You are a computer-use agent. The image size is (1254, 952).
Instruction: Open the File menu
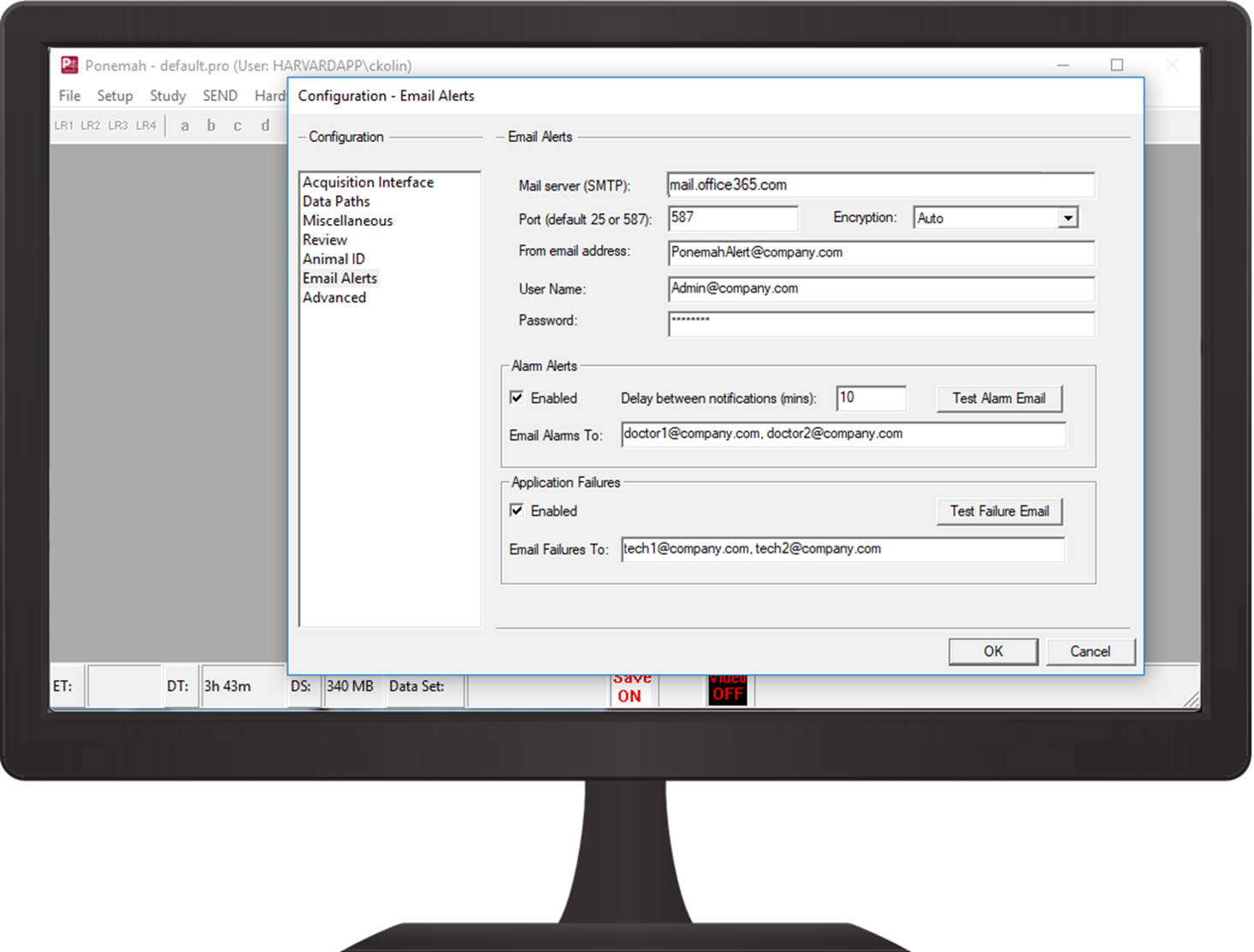(70, 96)
